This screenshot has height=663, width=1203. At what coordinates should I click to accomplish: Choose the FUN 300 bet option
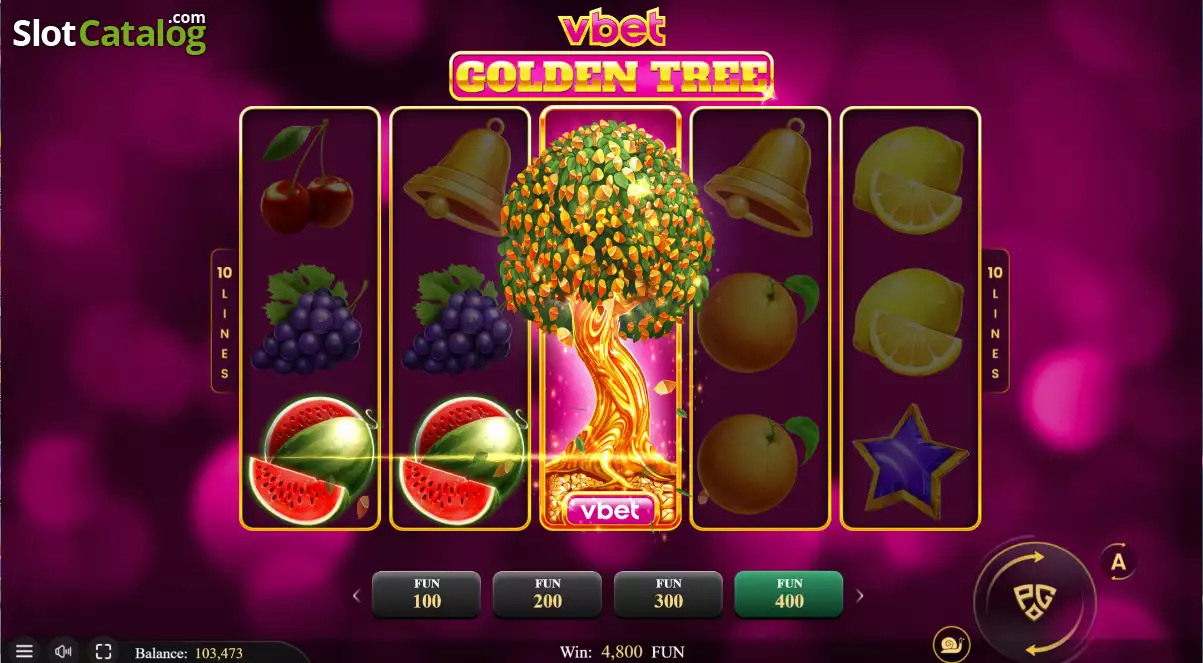(x=668, y=594)
